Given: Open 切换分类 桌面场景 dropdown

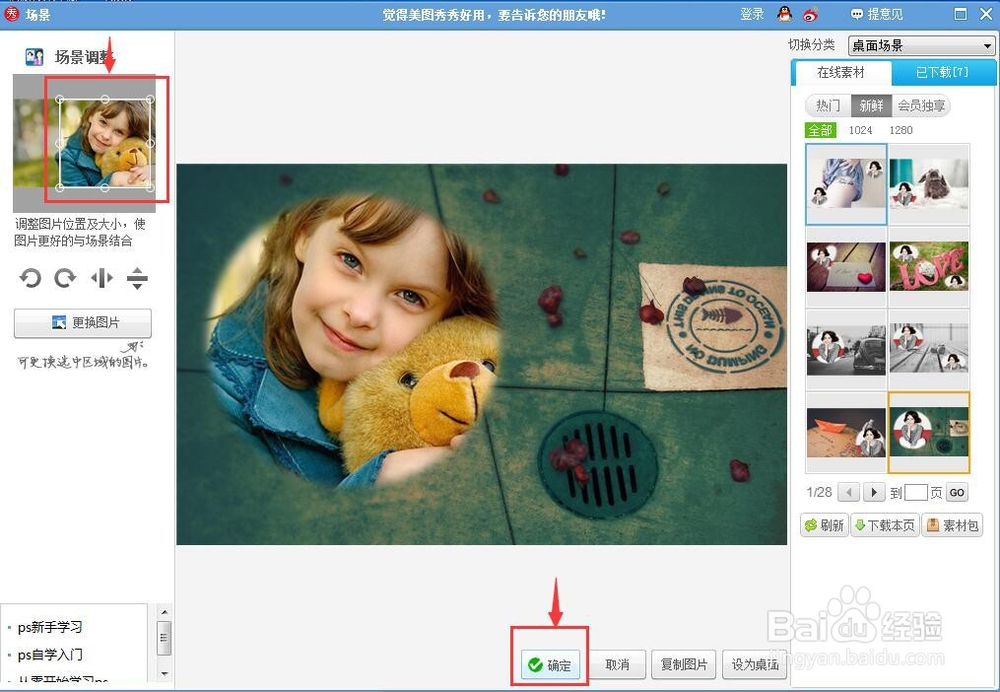Looking at the screenshot, I should point(921,45).
